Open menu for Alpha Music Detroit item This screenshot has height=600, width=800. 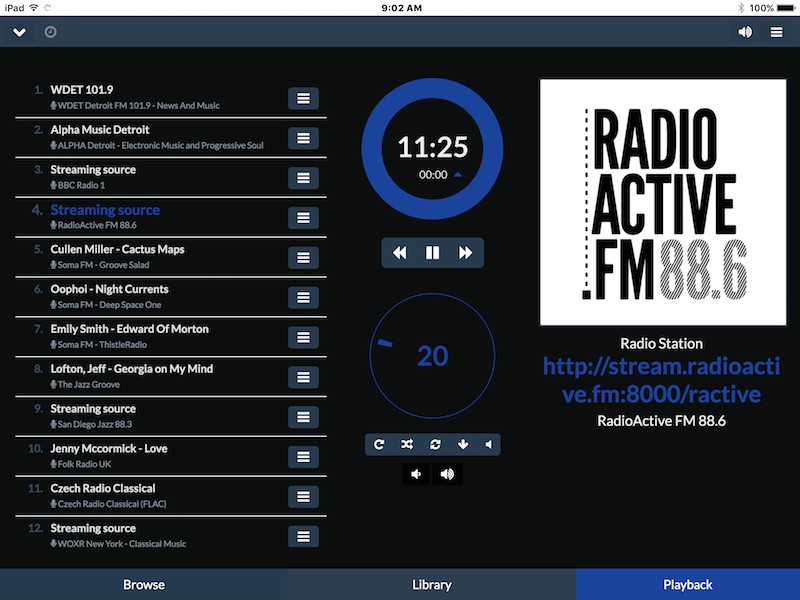(x=303, y=138)
